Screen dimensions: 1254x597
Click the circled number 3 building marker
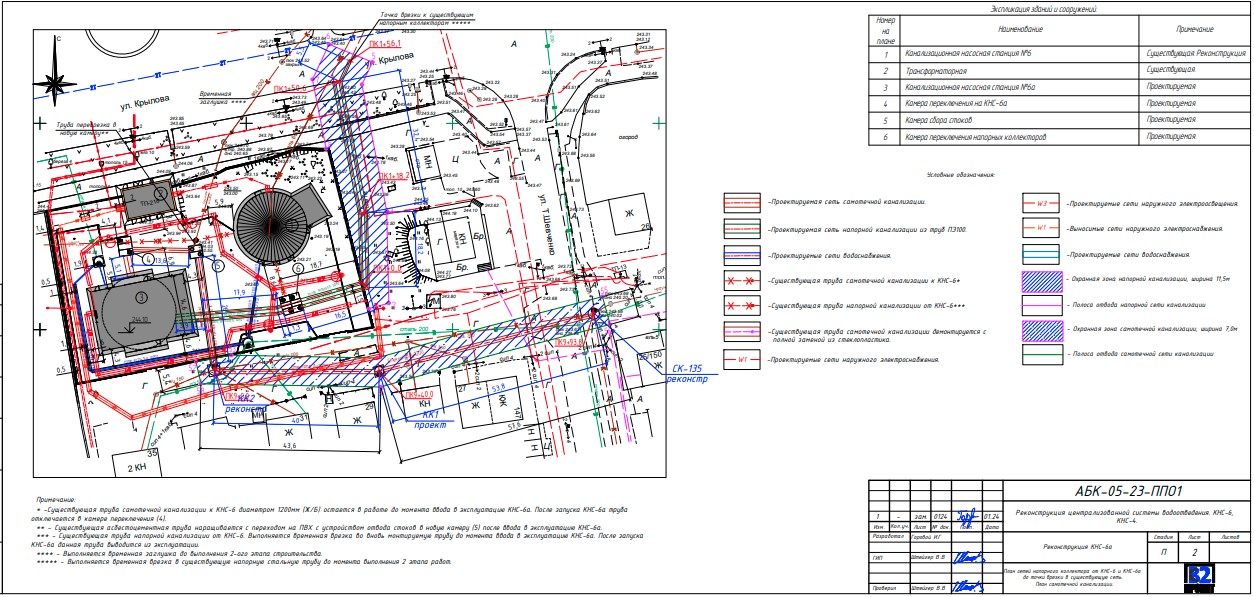tap(139, 296)
